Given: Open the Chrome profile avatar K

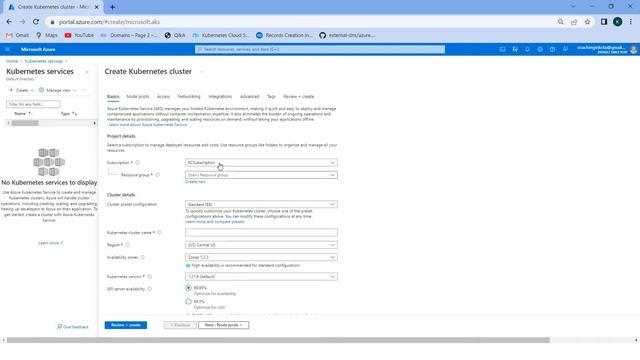Looking at the screenshot, I should point(618,22).
